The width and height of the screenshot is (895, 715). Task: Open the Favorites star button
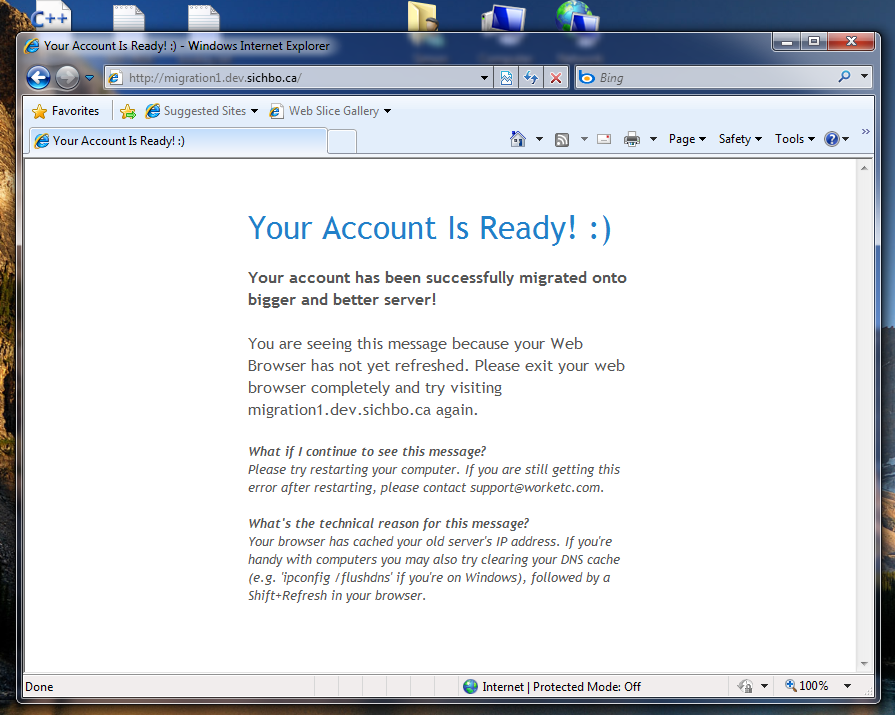(x=66, y=111)
